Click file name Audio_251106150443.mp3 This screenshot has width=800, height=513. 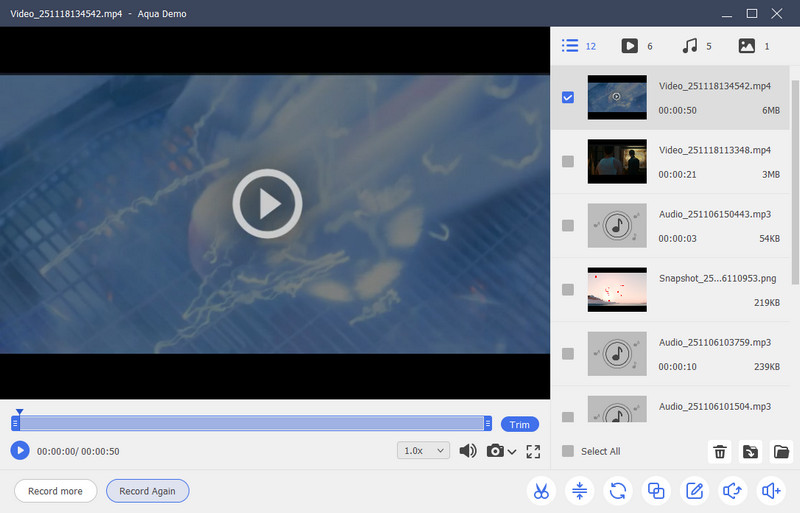tap(714, 214)
